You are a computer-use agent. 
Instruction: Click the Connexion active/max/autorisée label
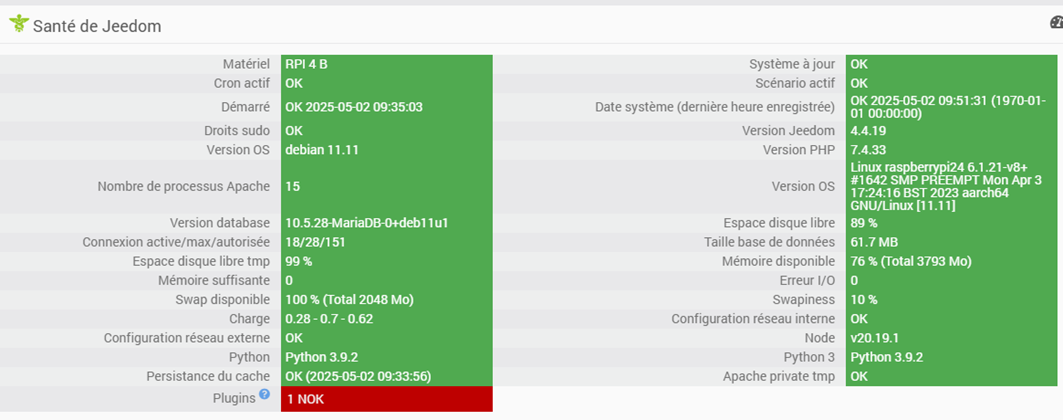pos(176,242)
